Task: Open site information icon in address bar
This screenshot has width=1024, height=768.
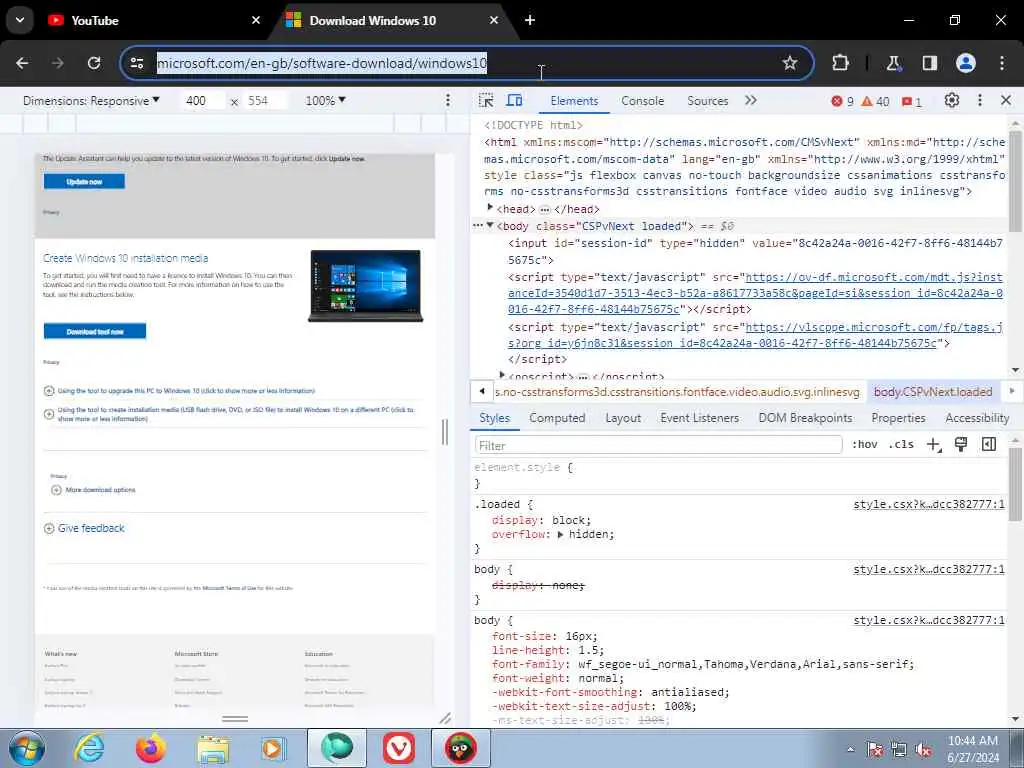Action: (x=137, y=63)
